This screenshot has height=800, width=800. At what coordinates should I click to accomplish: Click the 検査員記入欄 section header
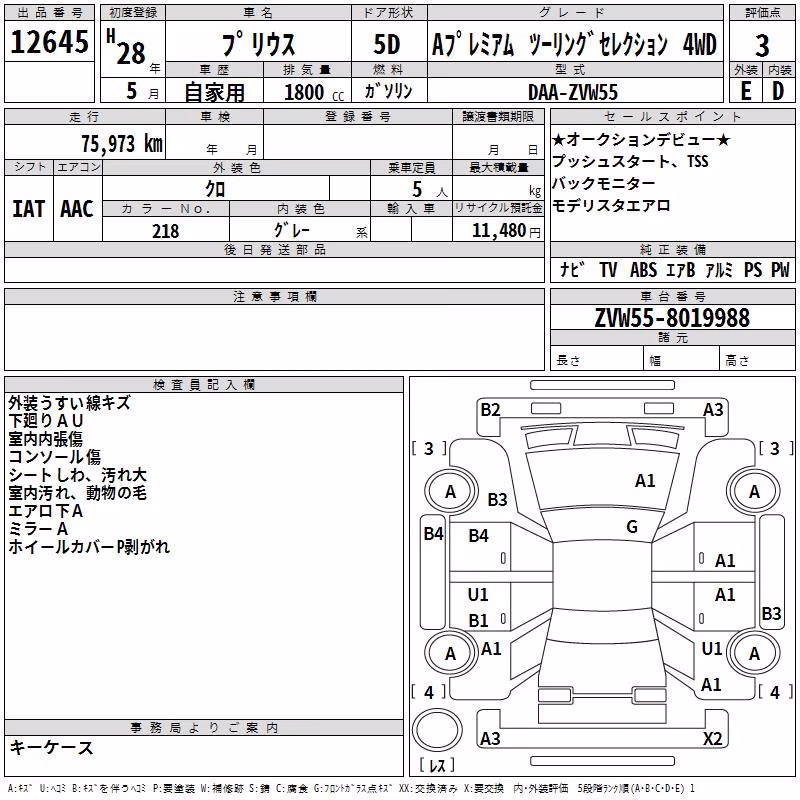click(204, 385)
